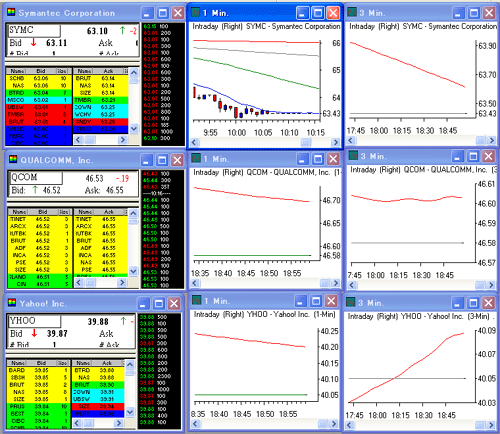Click right arrow under QUALCOMM ask table
The width and height of the screenshot is (500, 434).
(122, 282)
